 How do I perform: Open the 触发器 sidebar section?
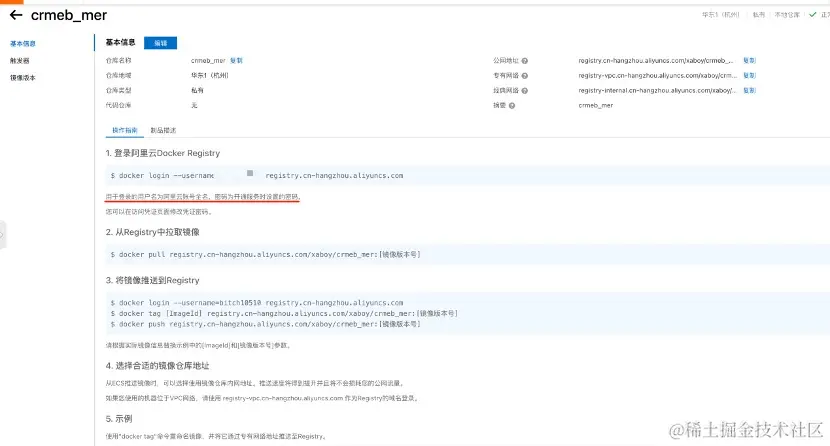20,60
